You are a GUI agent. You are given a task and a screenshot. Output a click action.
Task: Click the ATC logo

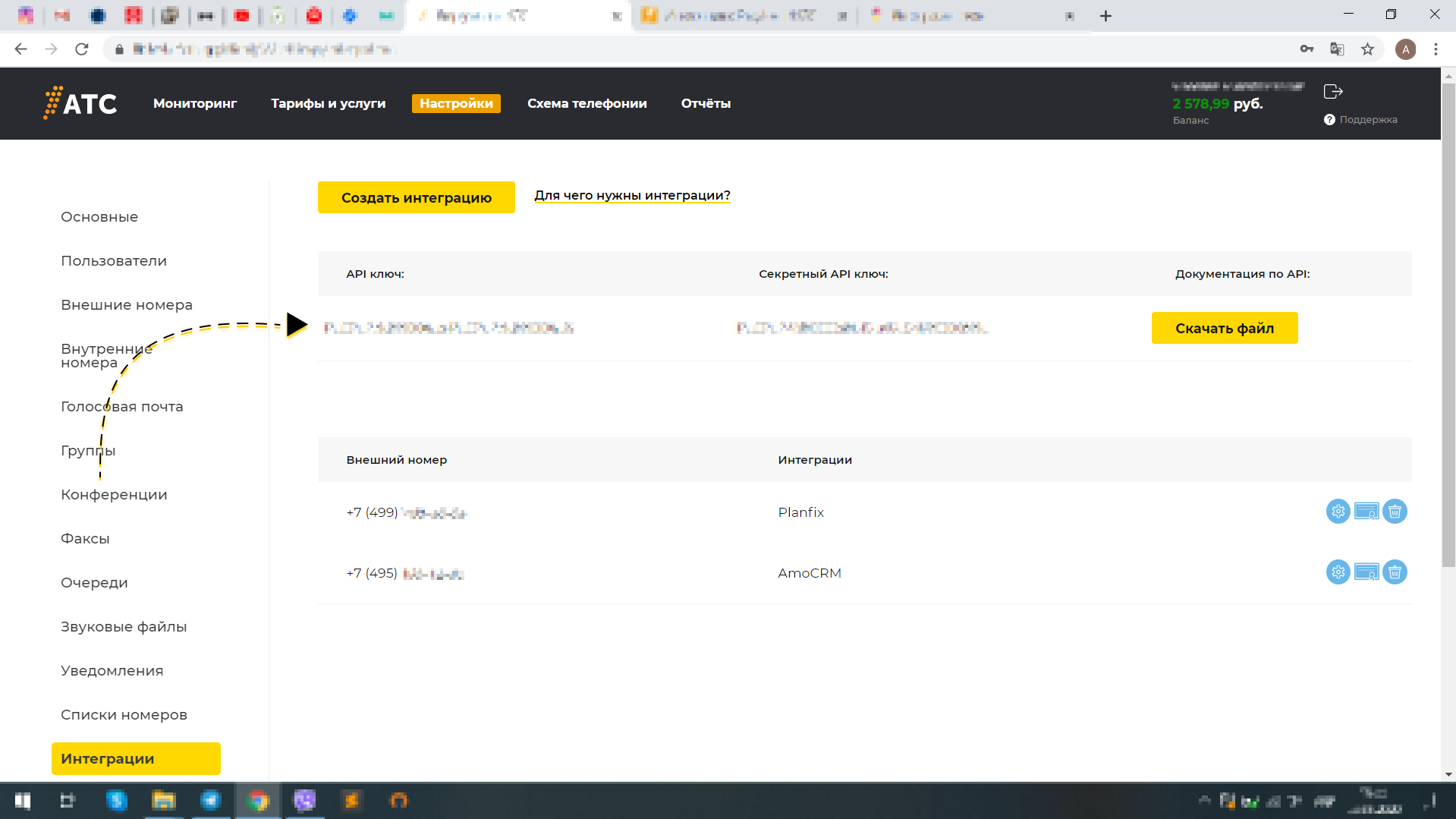80,103
